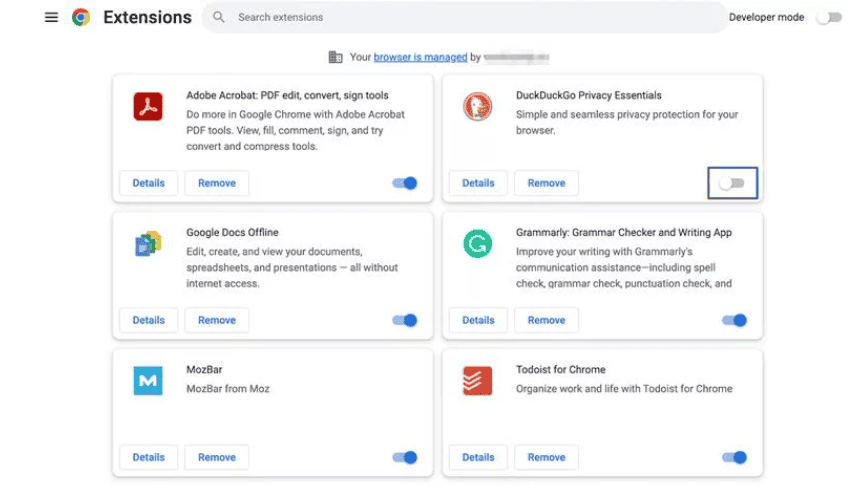
Task: Click the managed browser building icon
Action: click(335, 57)
